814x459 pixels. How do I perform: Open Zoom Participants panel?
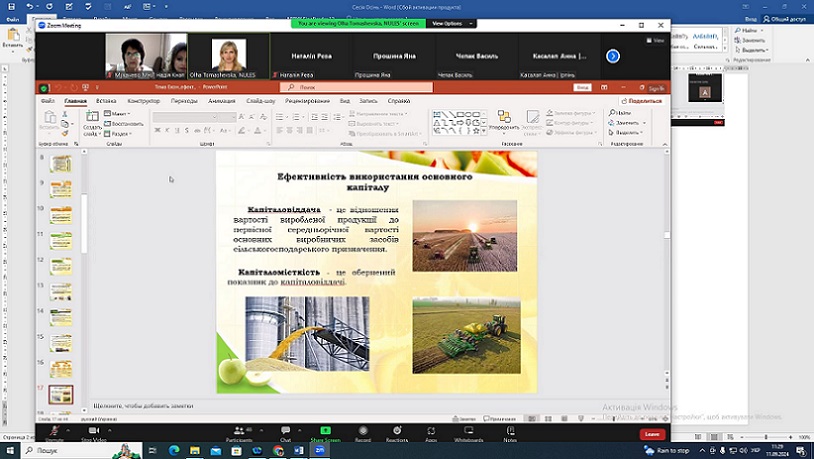tap(239, 433)
